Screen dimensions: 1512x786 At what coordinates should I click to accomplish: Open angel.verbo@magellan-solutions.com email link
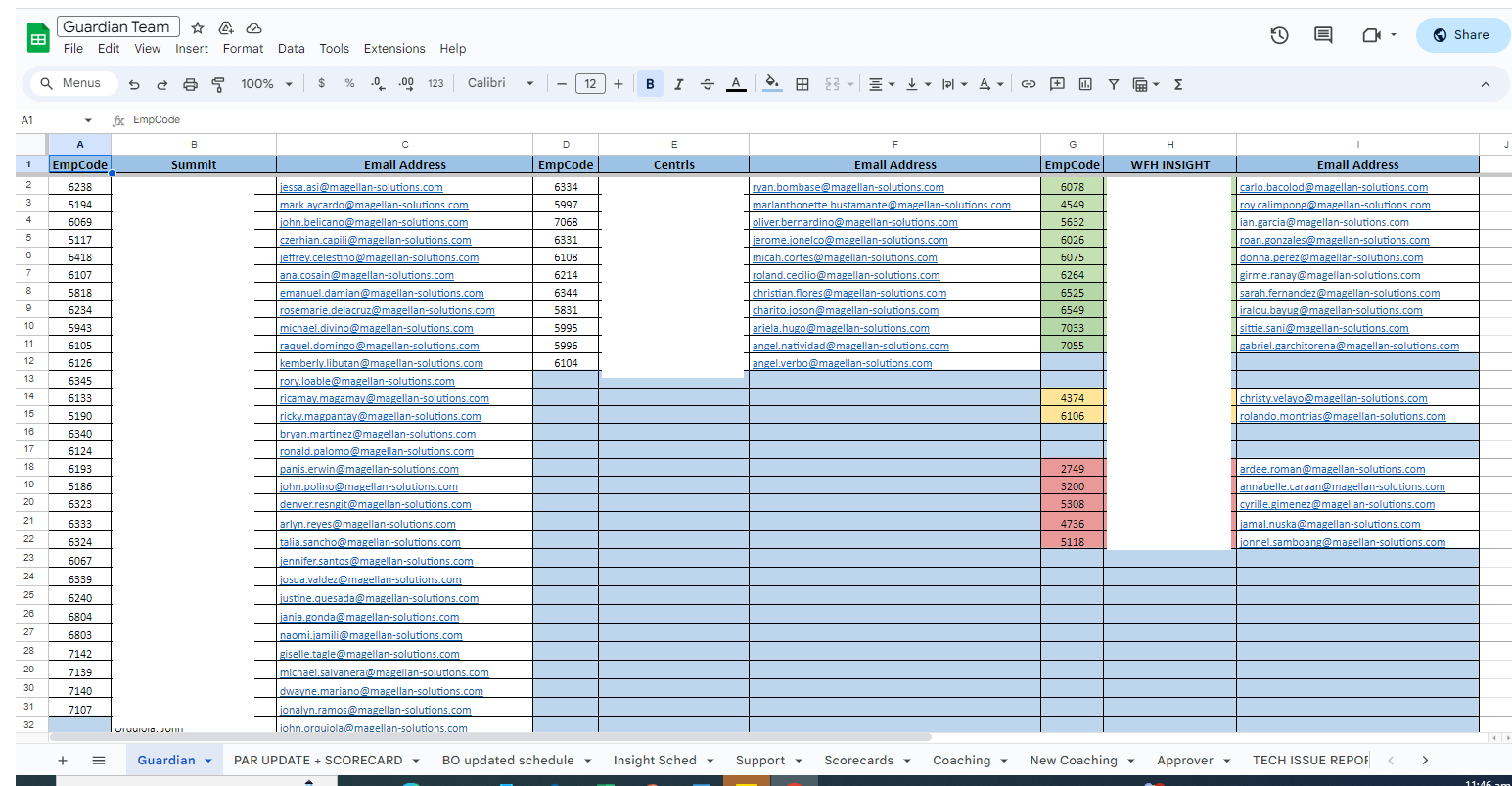[842, 363]
